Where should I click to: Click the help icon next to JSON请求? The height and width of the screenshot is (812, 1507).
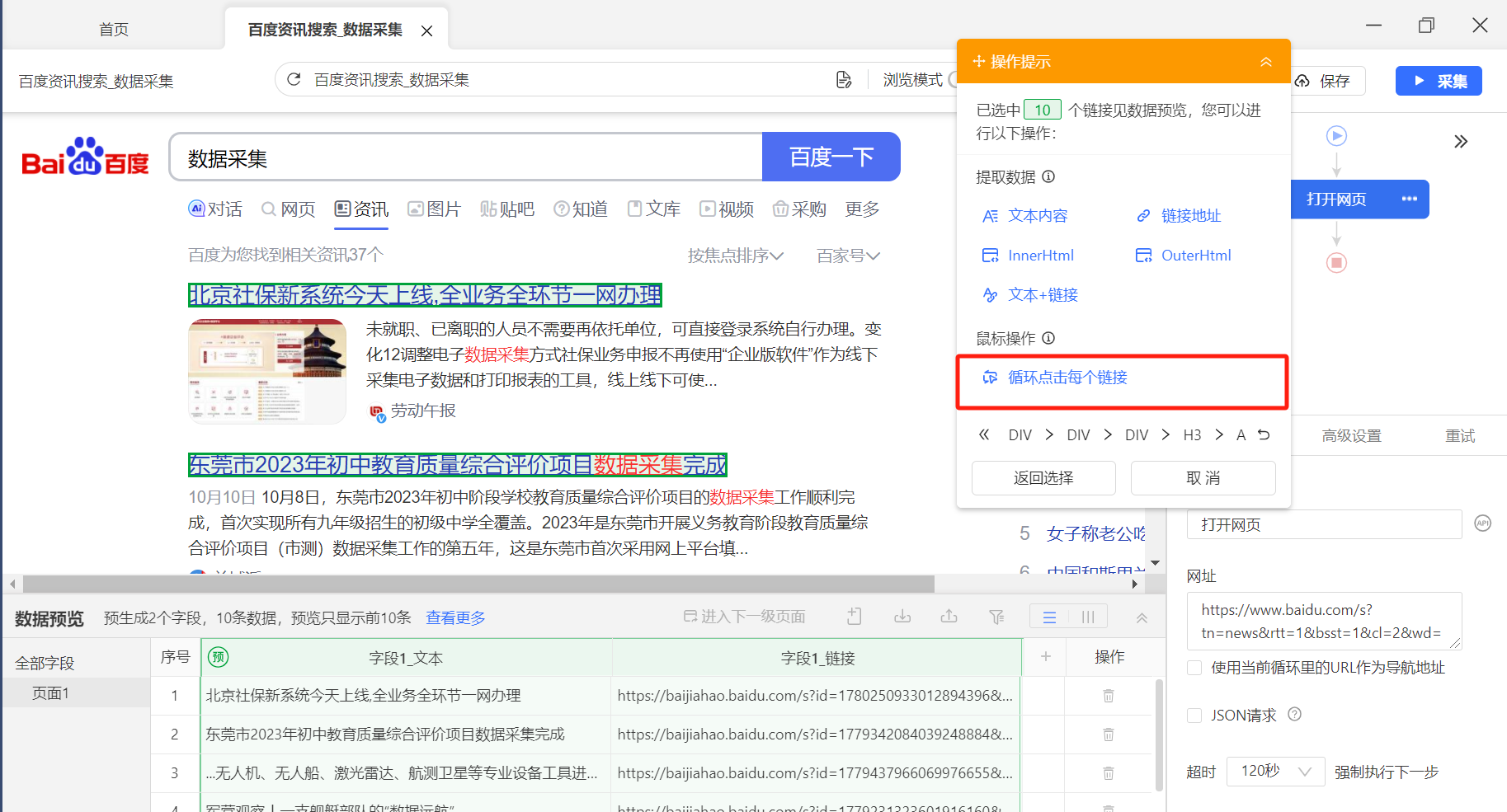point(1294,715)
